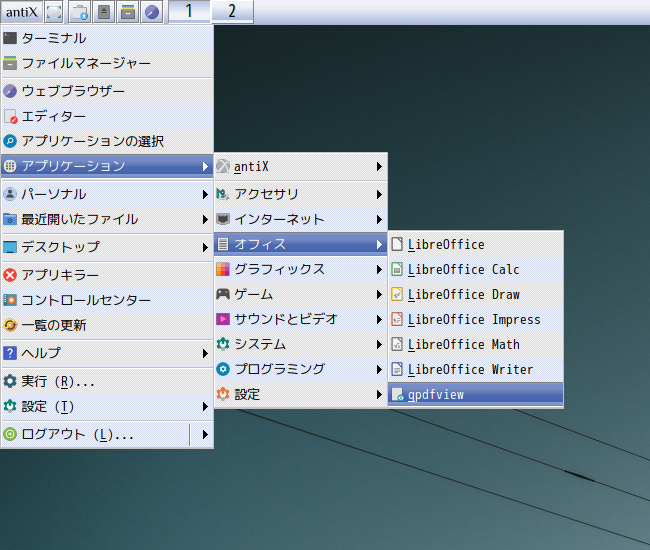Click the eject/unplug drive taskbar icon
The width and height of the screenshot is (650, 550).
[x=104, y=12]
